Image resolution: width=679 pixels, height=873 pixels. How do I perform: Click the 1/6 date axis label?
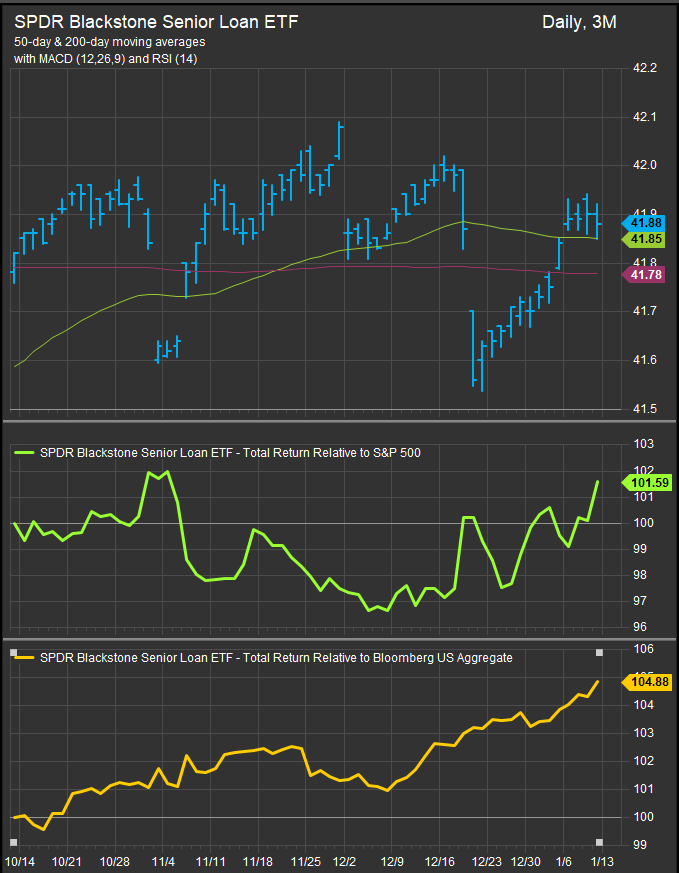click(x=562, y=861)
